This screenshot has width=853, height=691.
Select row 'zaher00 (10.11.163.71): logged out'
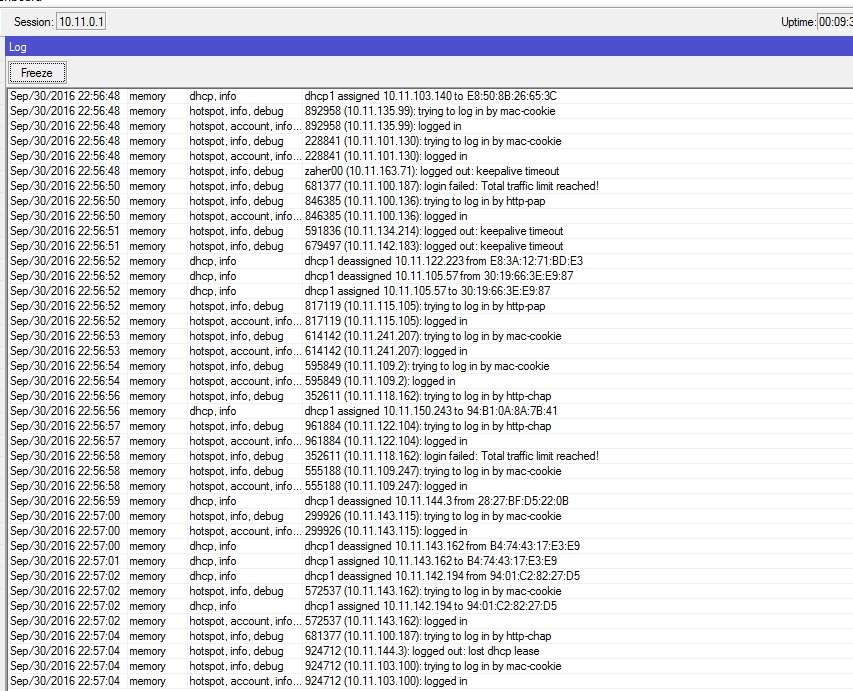[x=430, y=171]
